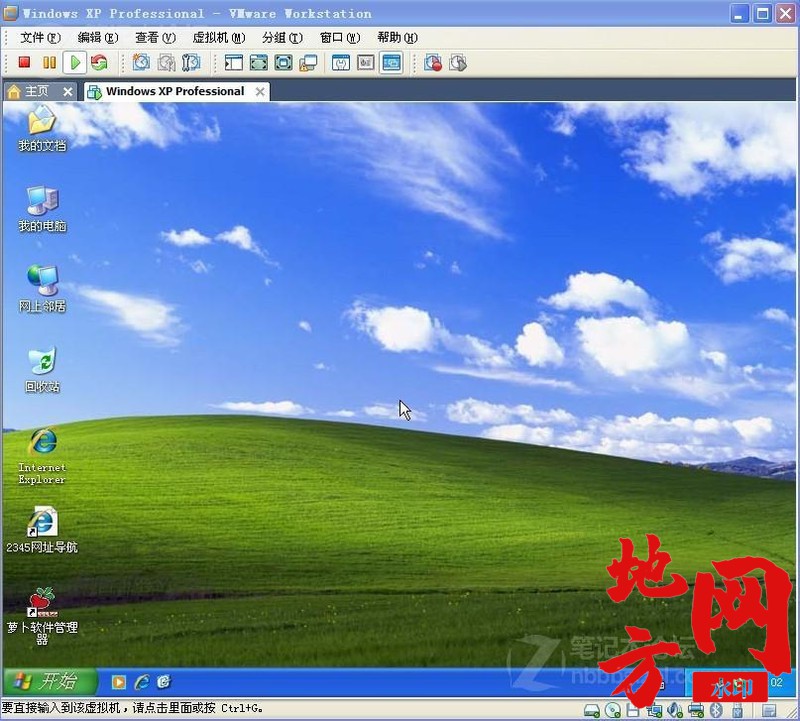Screen dimensions: 800x721
Task: Start recording with the red record icon
Action: [433, 62]
